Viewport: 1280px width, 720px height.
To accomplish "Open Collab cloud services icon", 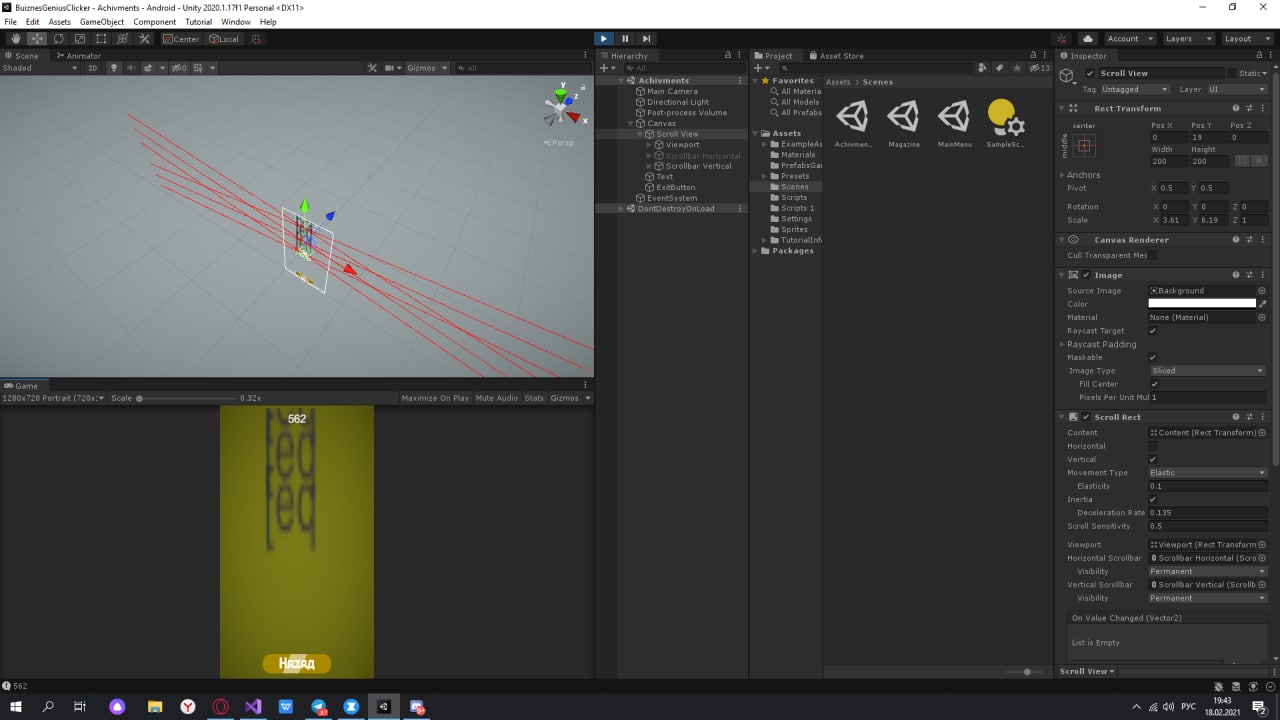I will click(1088, 39).
